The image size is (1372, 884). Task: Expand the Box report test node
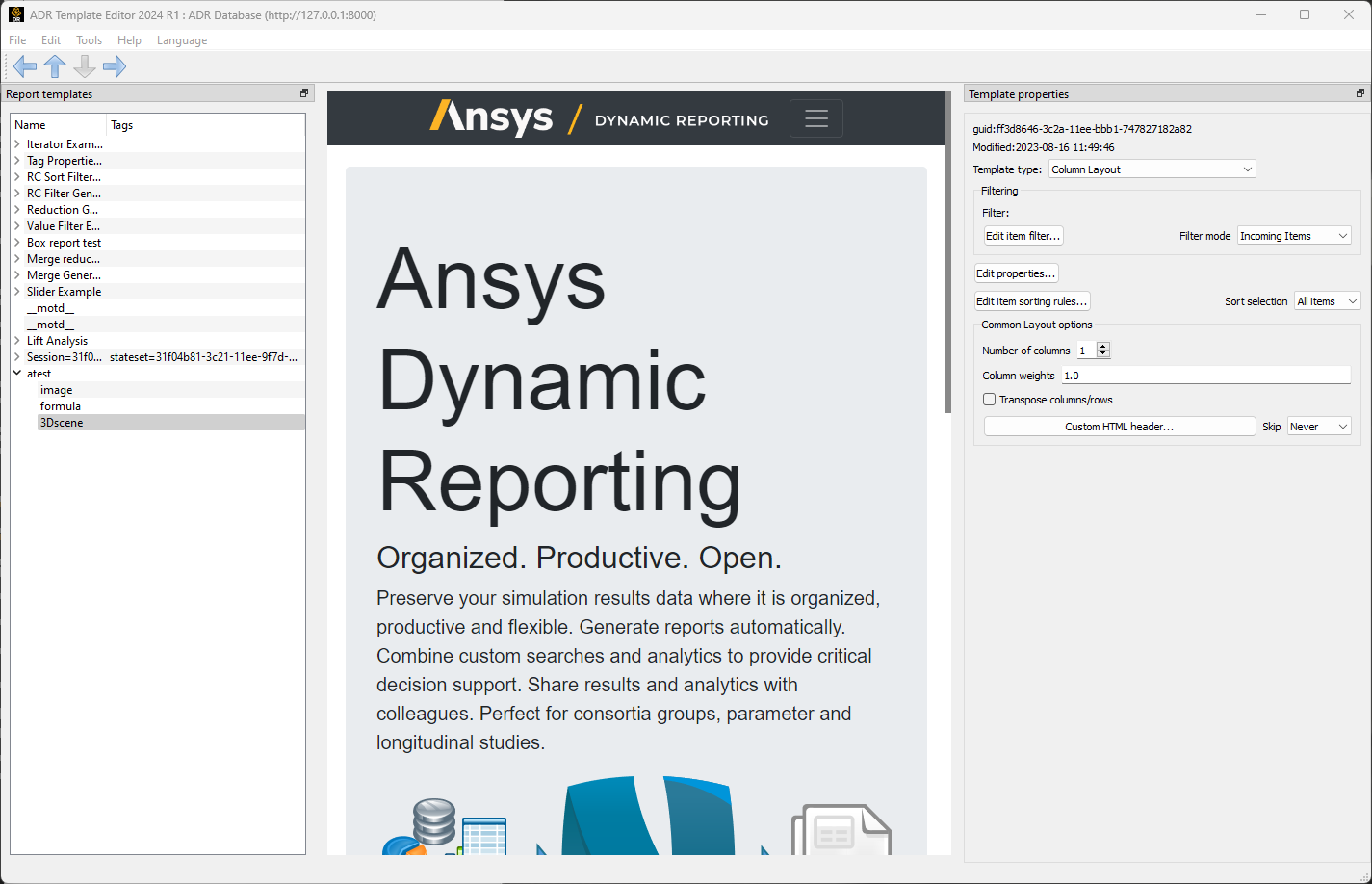coord(17,243)
